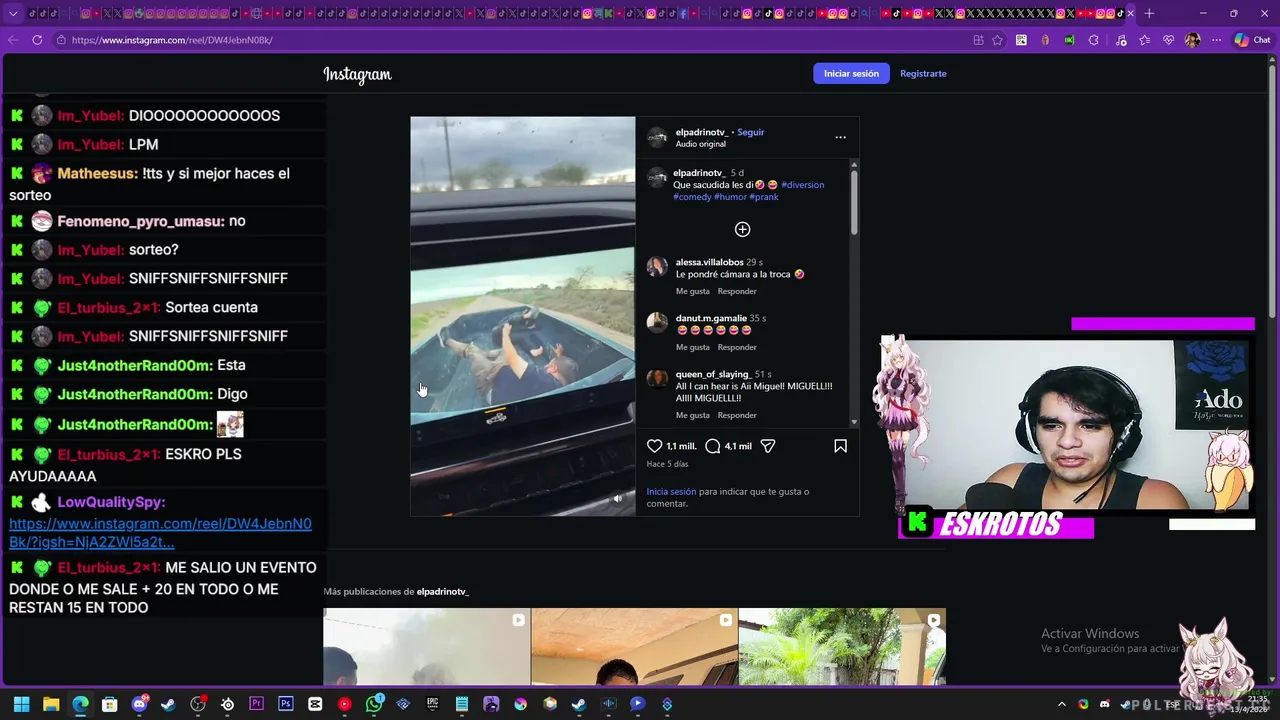Click the Instagram logo
The width and height of the screenshot is (1280, 720).
coord(357,74)
